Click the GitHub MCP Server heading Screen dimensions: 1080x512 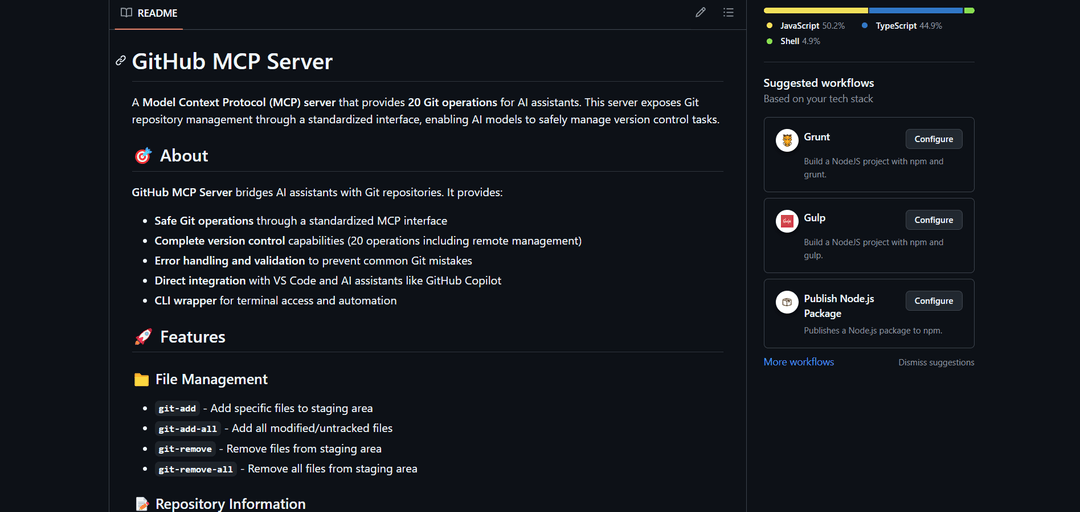tap(232, 61)
